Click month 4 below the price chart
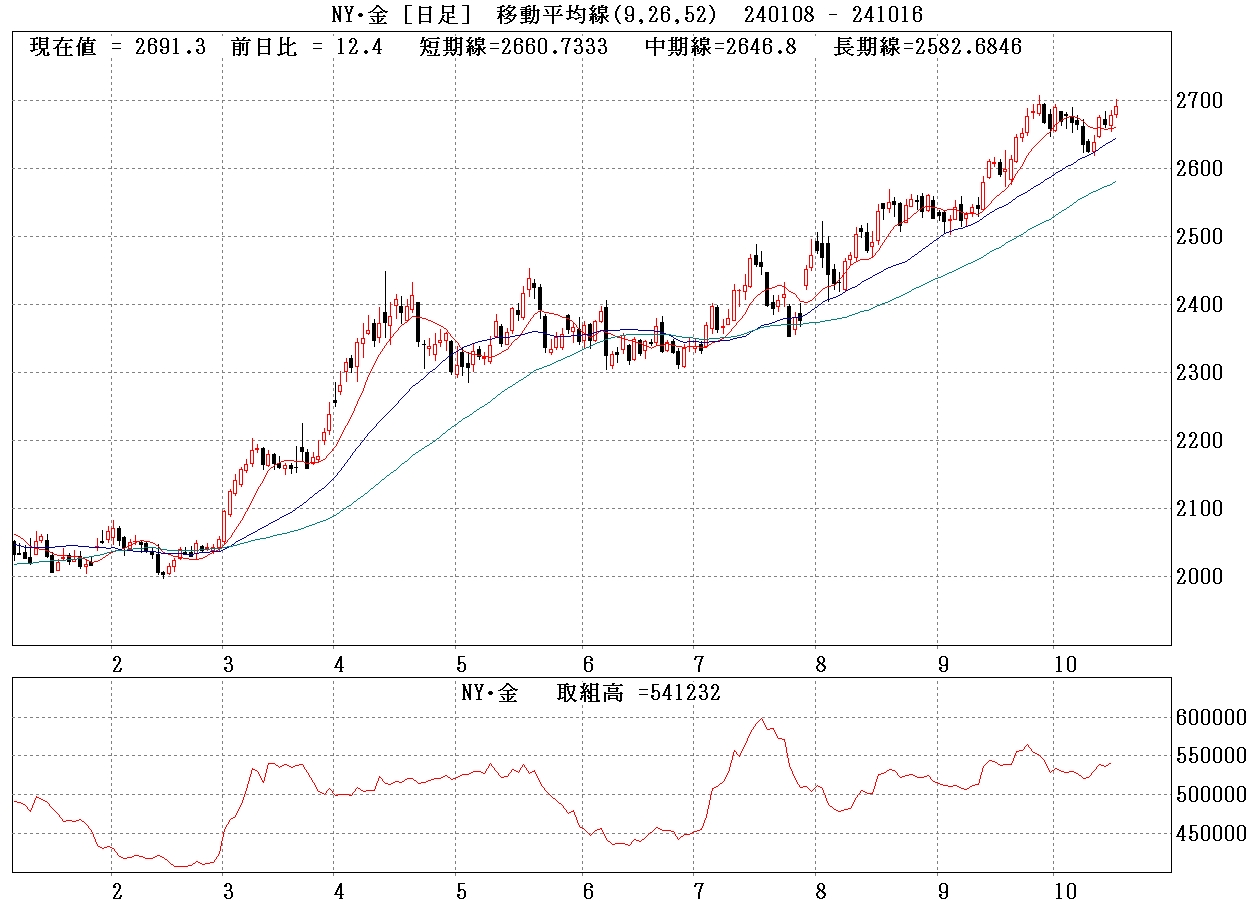 point(340,664)
